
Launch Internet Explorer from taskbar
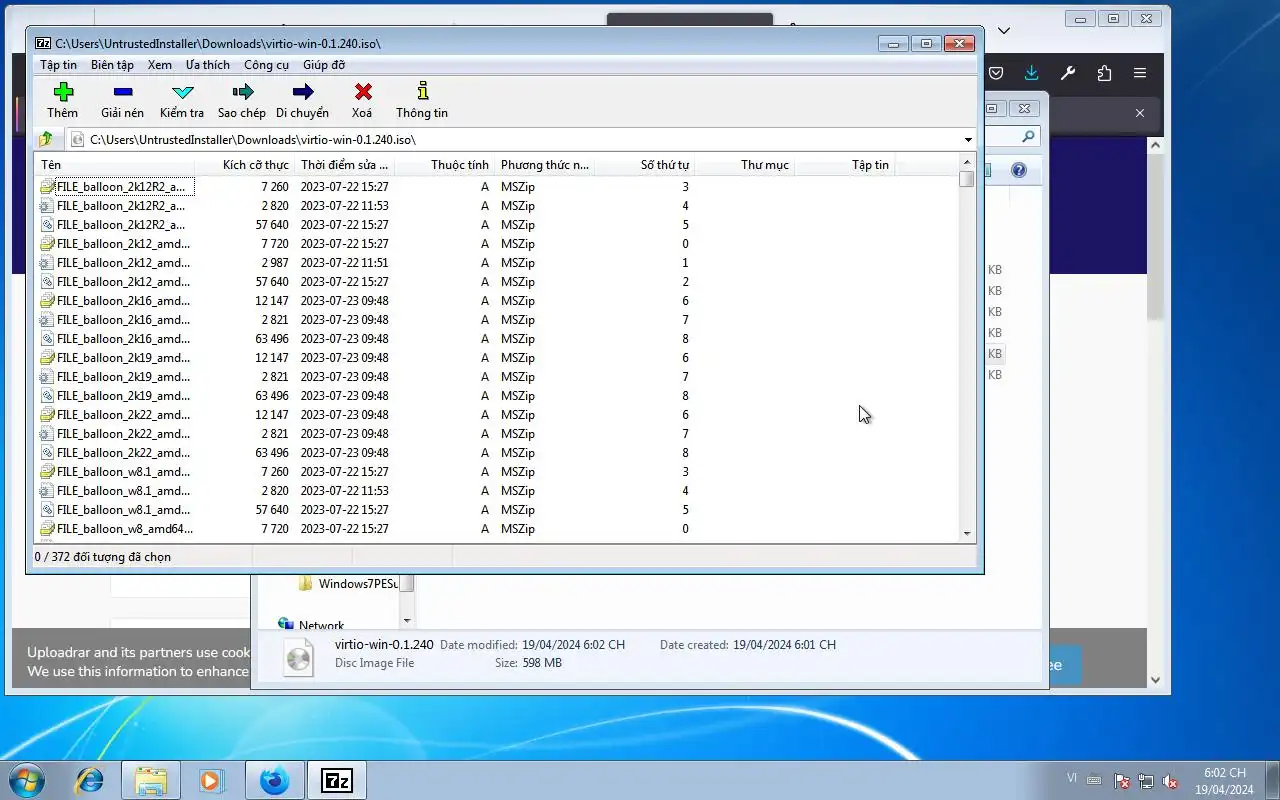90,779
